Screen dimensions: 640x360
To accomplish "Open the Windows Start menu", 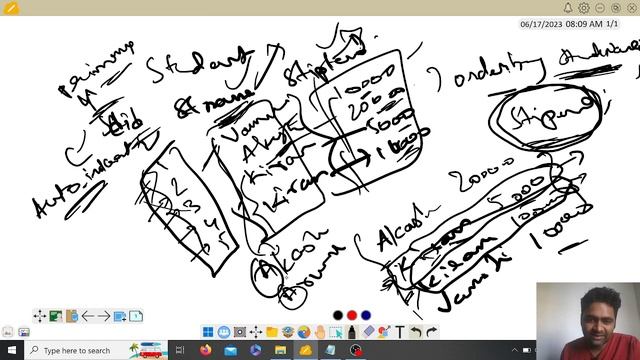I will tap(11, 350).
